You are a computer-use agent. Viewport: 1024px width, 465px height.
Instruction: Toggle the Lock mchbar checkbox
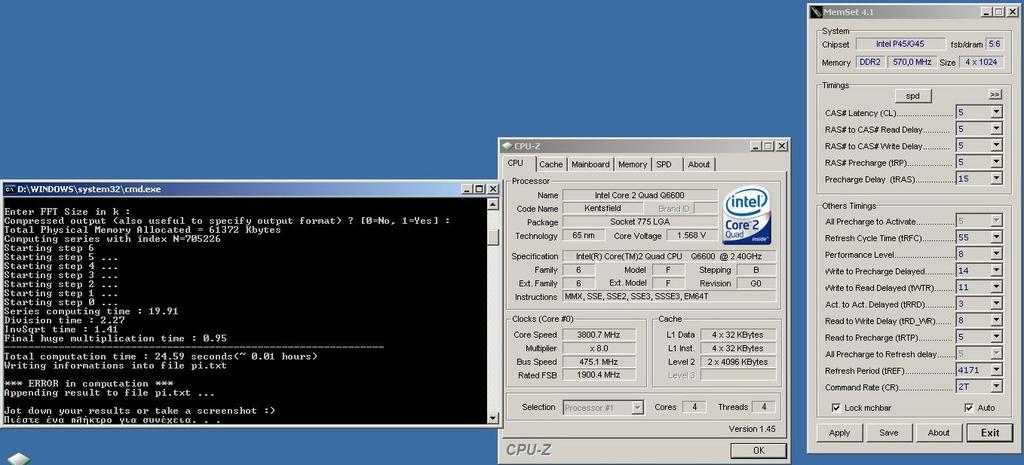coord(837,408)
